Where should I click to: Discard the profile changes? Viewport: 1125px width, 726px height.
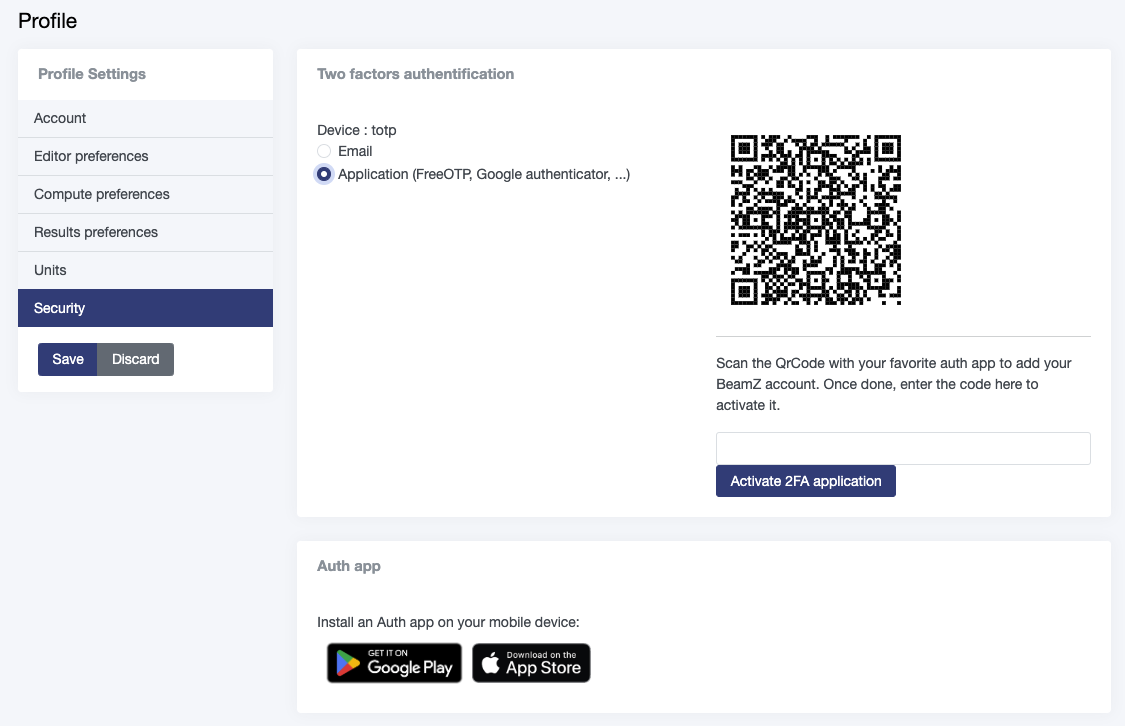[135, 359]
